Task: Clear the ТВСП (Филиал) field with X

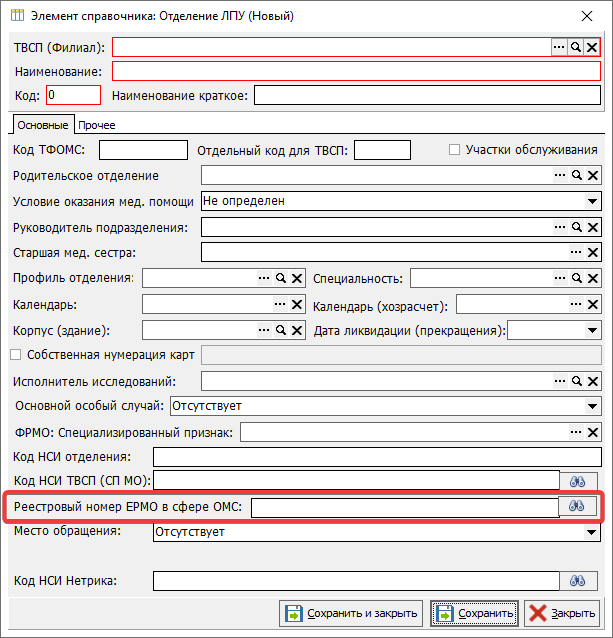Action: click(x=592, y=47)
